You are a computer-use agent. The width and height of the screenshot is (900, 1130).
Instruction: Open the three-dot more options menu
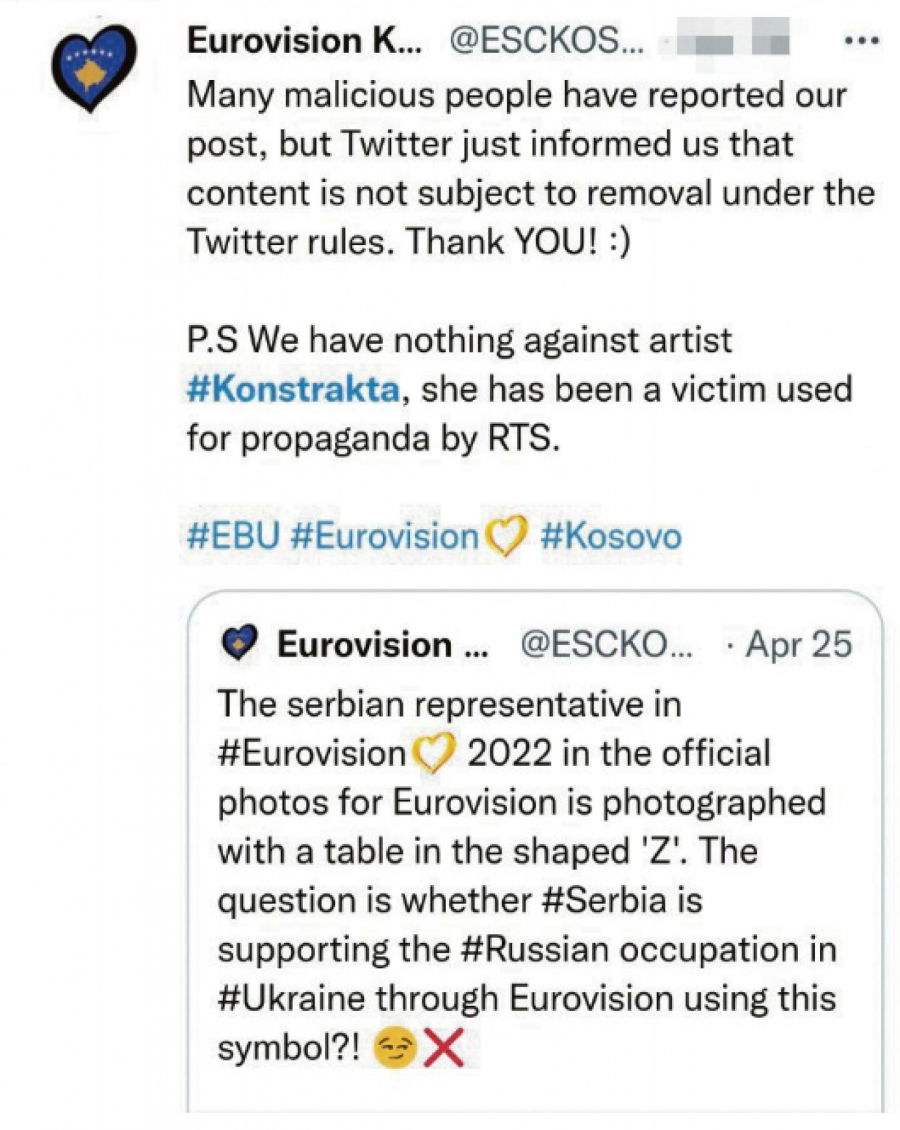860,42
